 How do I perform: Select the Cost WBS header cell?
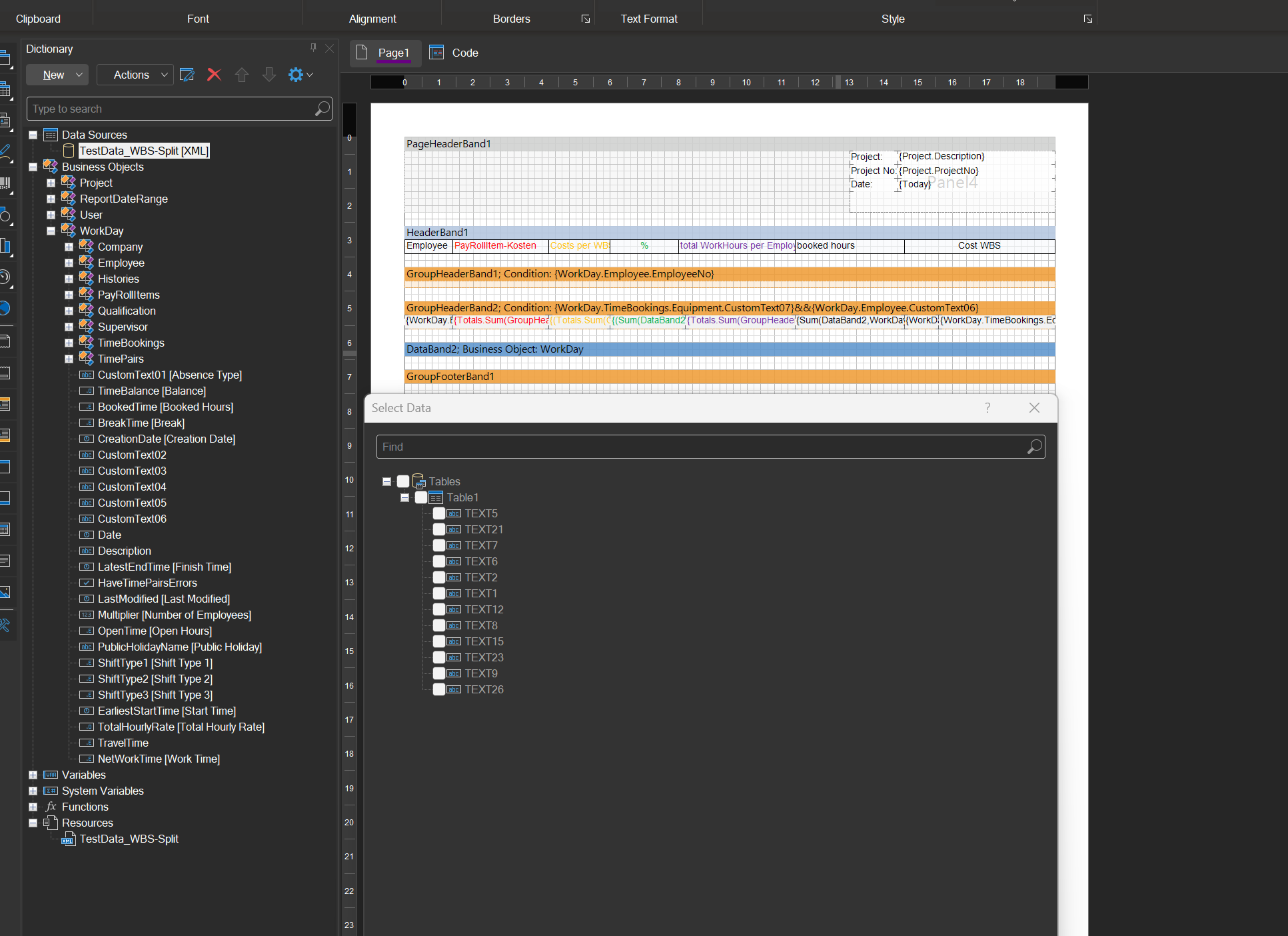tap(979, 246)
